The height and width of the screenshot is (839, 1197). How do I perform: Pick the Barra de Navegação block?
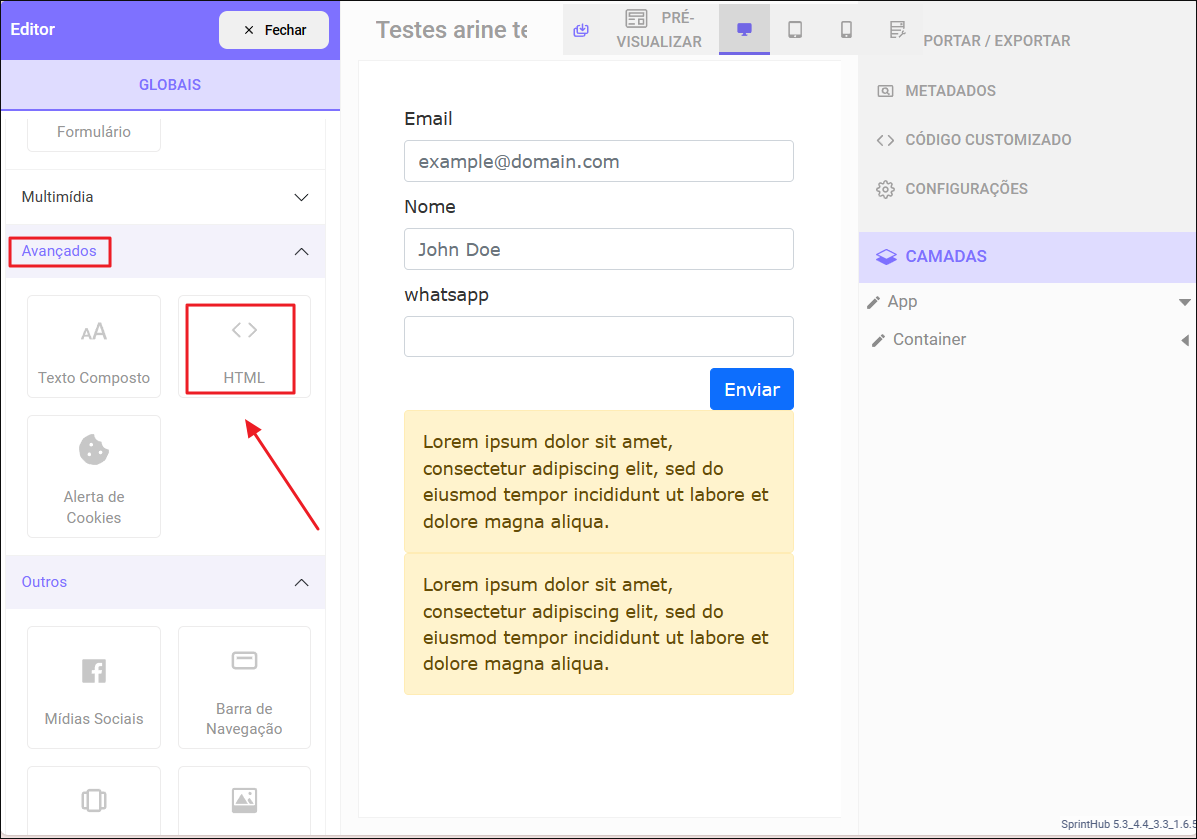click(244, 687)
